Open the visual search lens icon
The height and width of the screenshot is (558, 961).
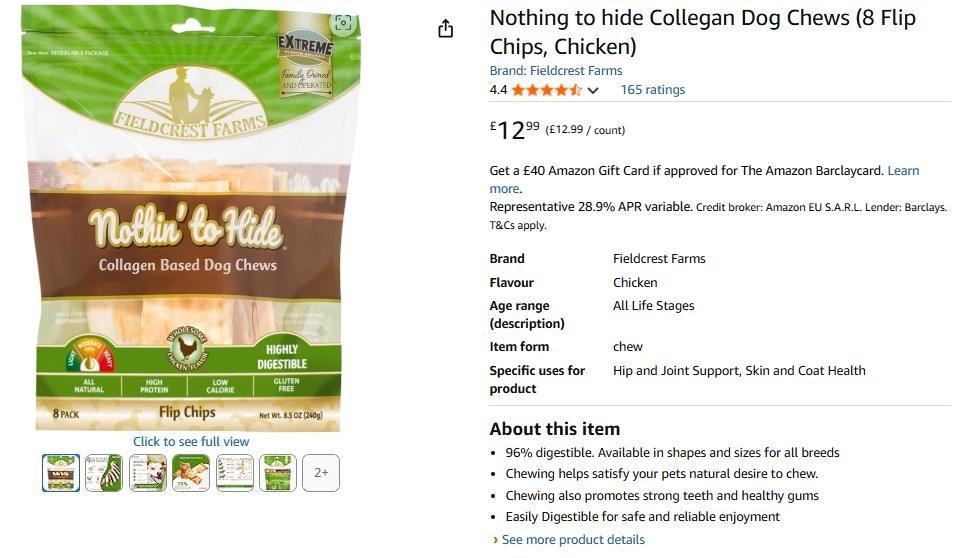pos(343,23)
